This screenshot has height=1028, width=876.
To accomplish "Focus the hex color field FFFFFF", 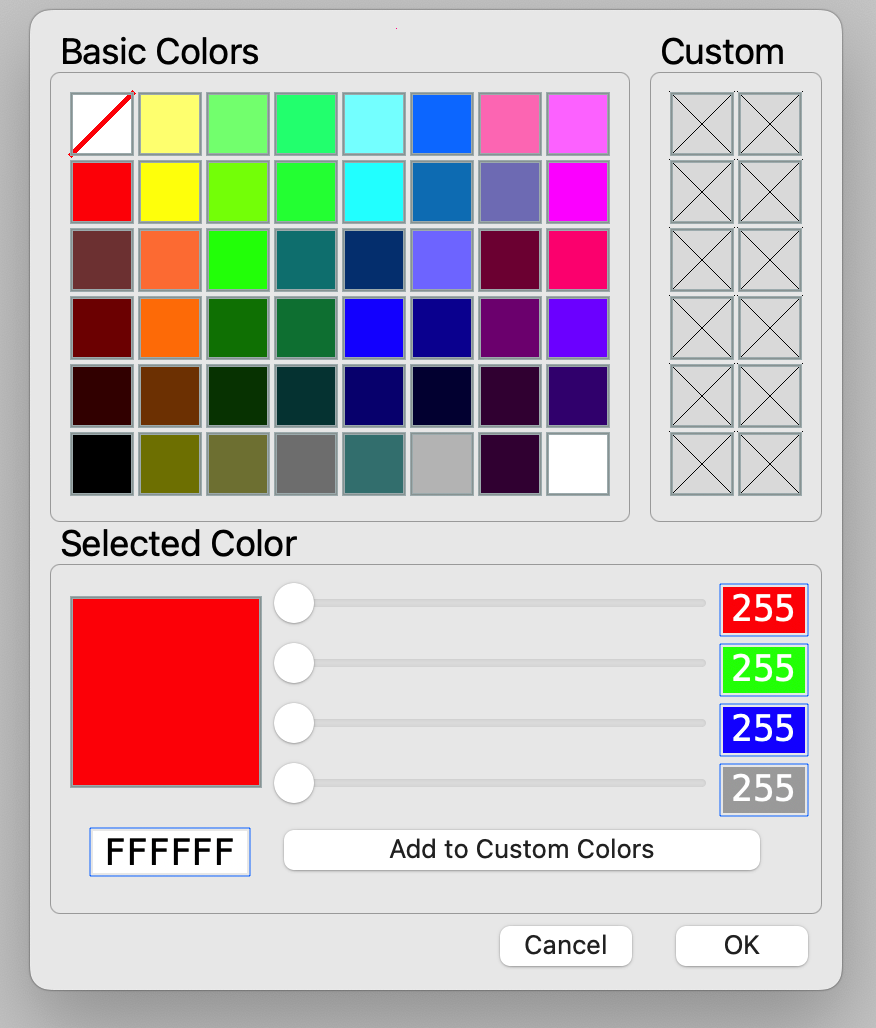I will 170,852.
